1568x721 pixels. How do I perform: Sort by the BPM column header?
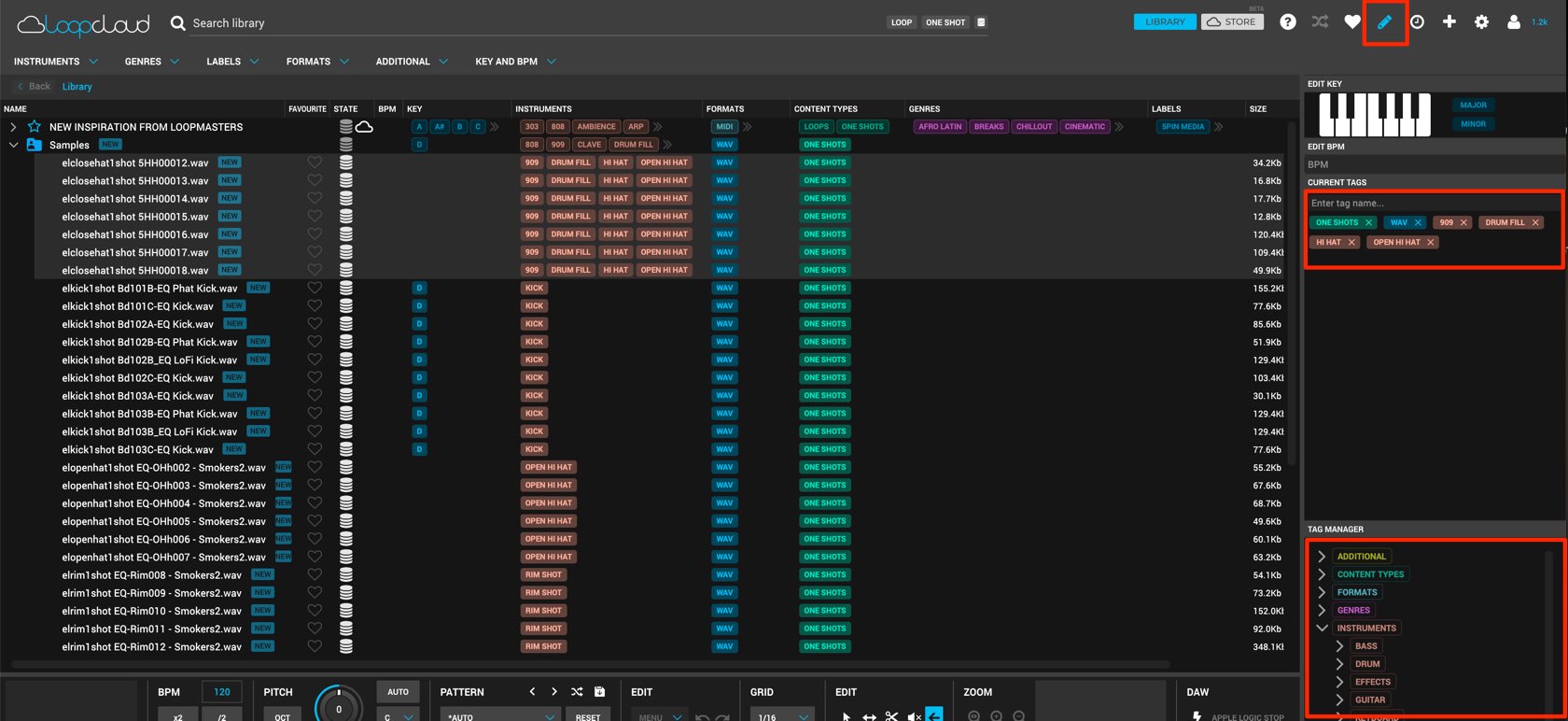(387, 109)
